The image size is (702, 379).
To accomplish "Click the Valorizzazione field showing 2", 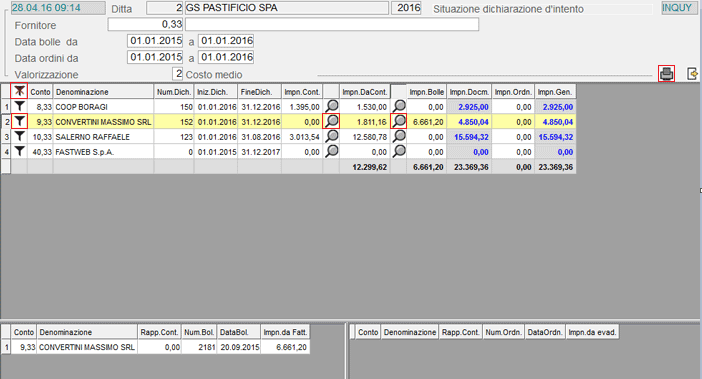I will (178, 74).
